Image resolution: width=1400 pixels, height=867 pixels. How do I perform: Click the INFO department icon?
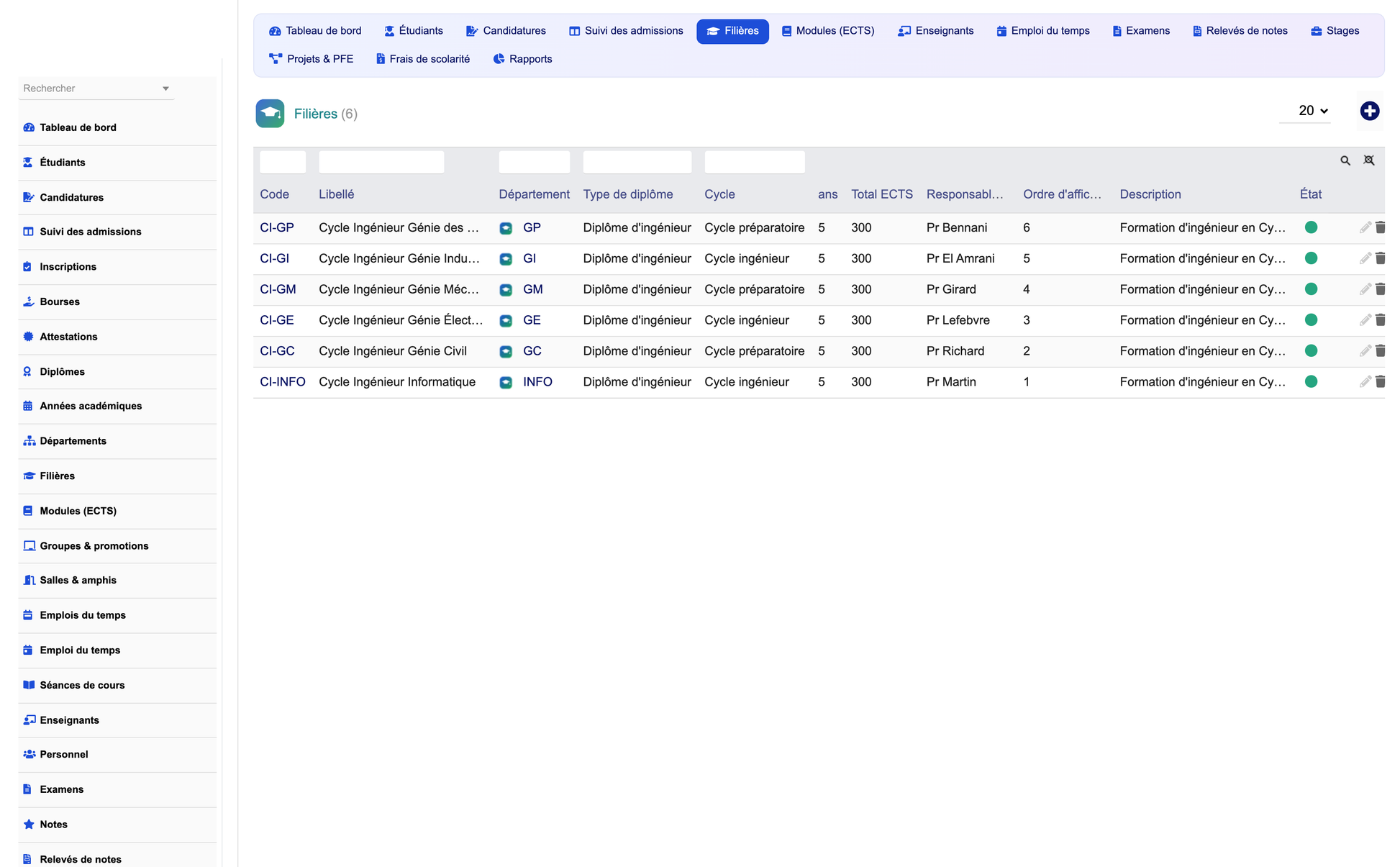[506, 383]
